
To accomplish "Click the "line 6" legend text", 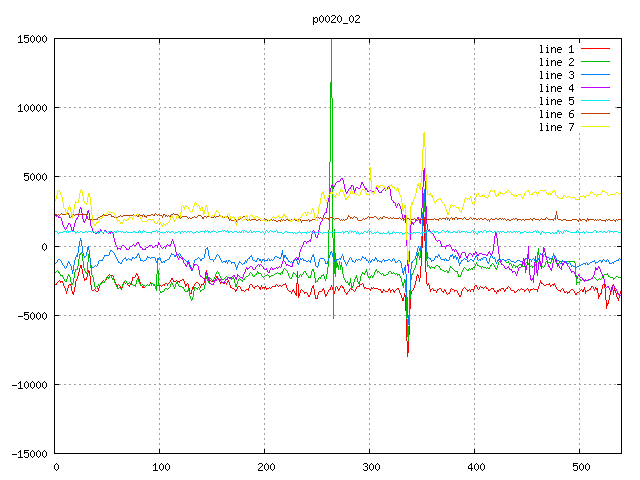I will [556, 114].
